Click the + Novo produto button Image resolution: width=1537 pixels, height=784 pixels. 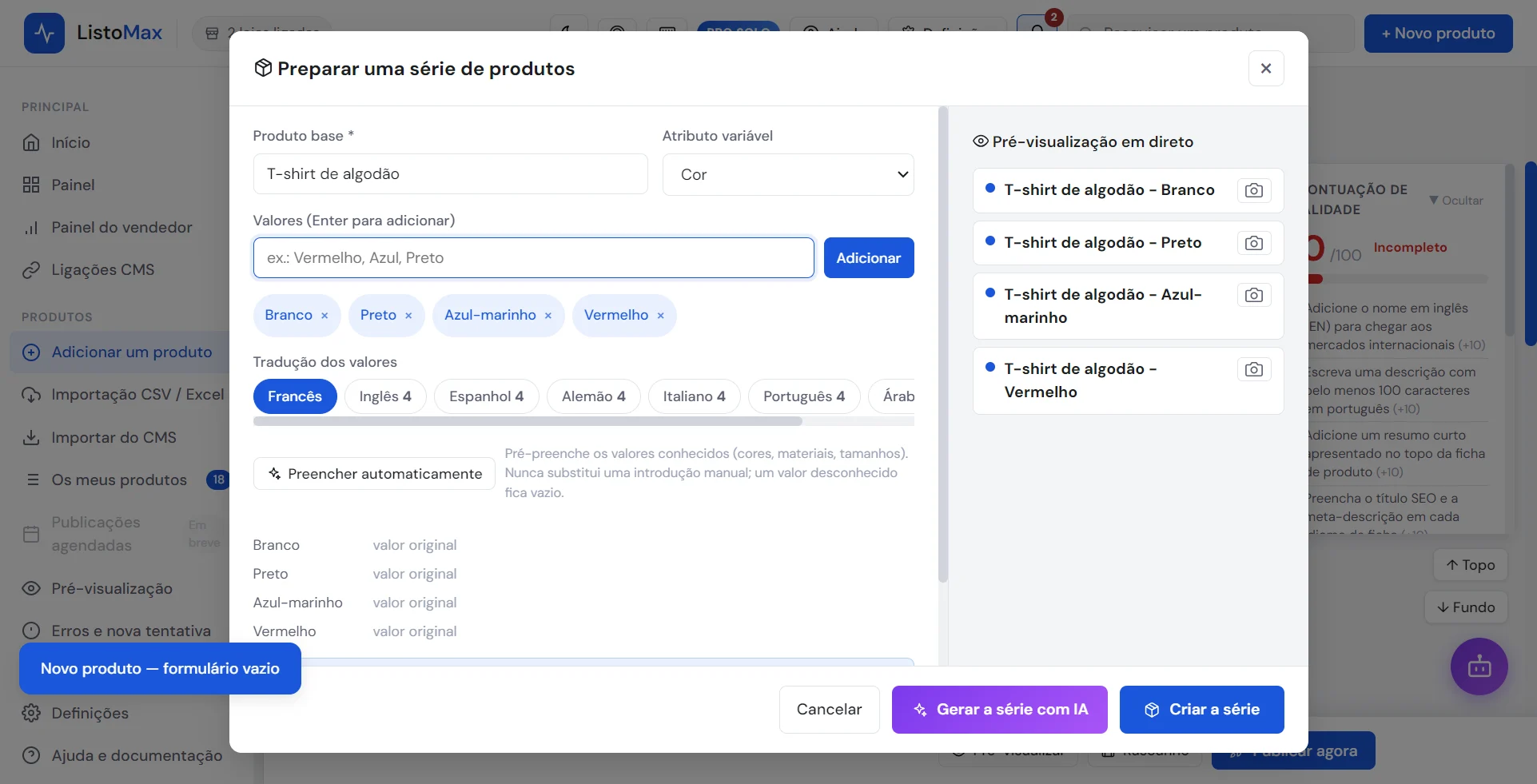pos(1439,34)
